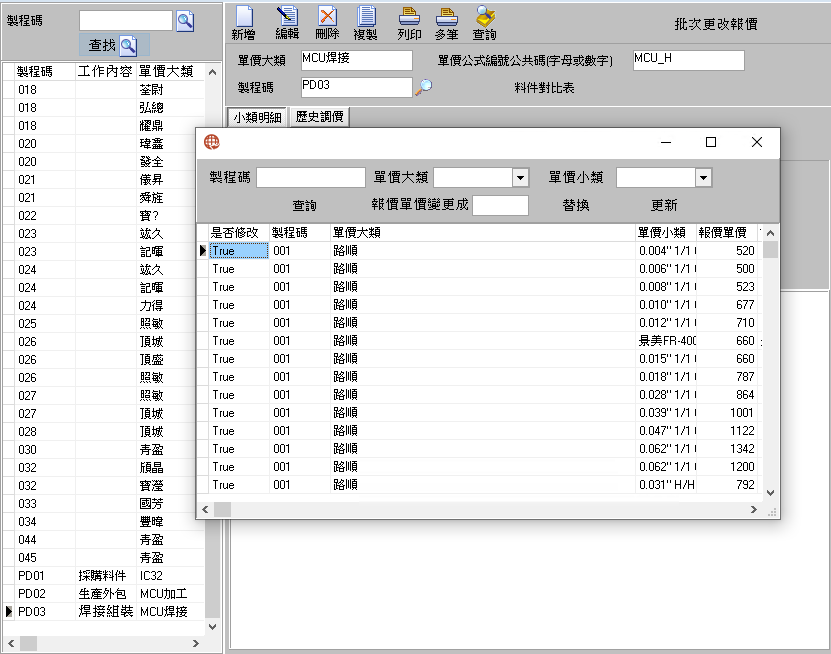Click the magnifier lookup icon beside PD03

[423, 86]
